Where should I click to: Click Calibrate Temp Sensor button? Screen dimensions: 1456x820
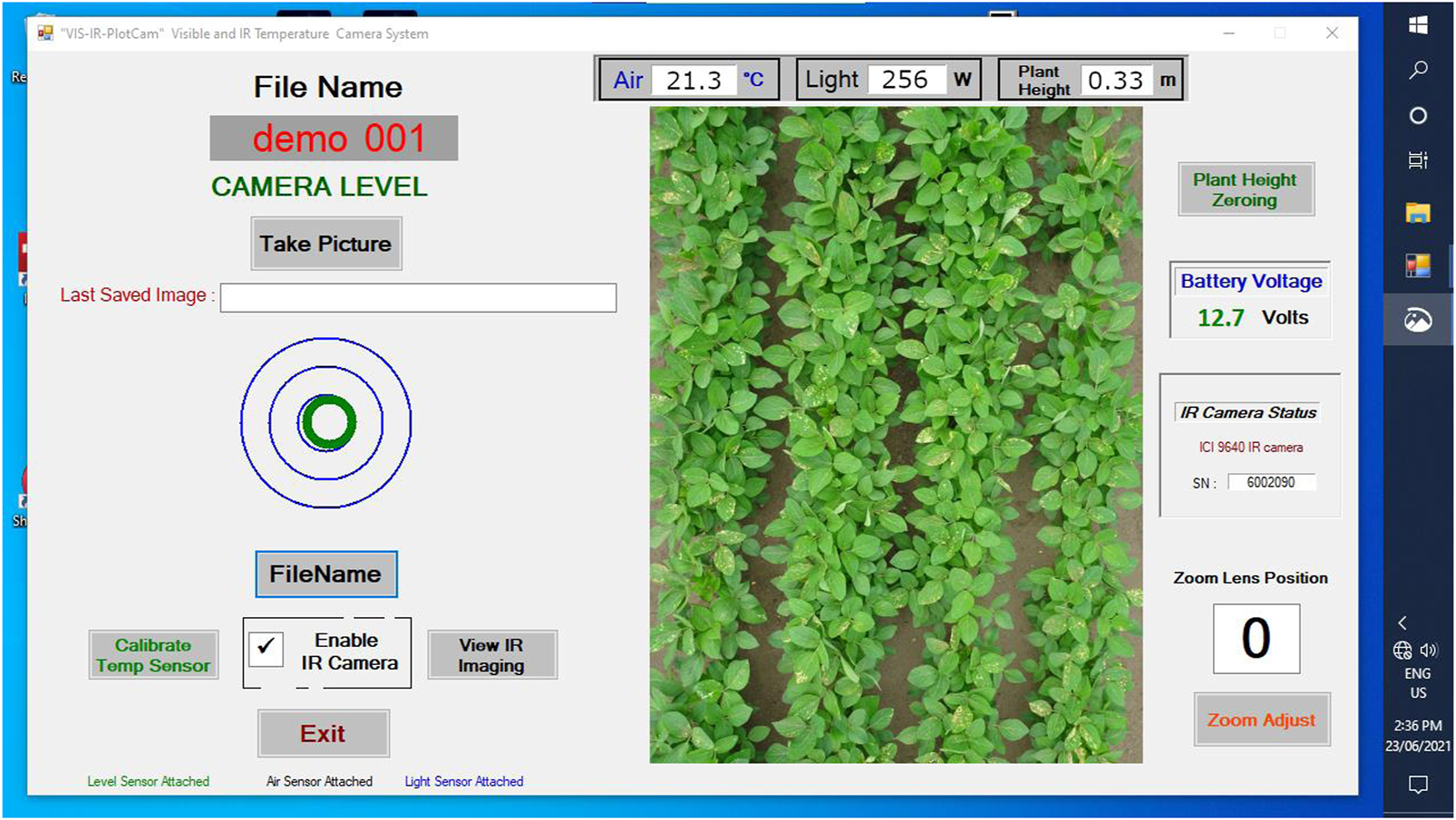tap(153, 655)
